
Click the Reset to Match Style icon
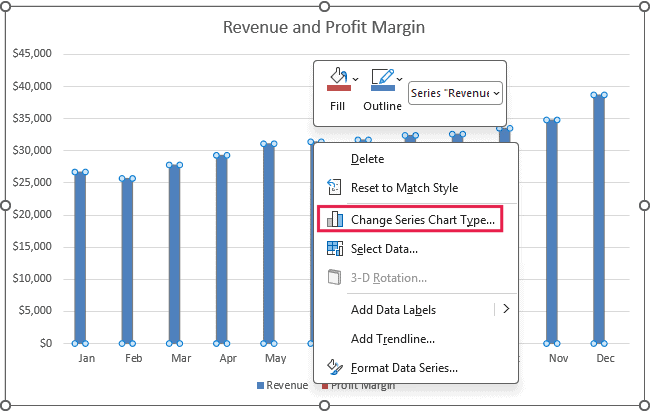(334, 187)
